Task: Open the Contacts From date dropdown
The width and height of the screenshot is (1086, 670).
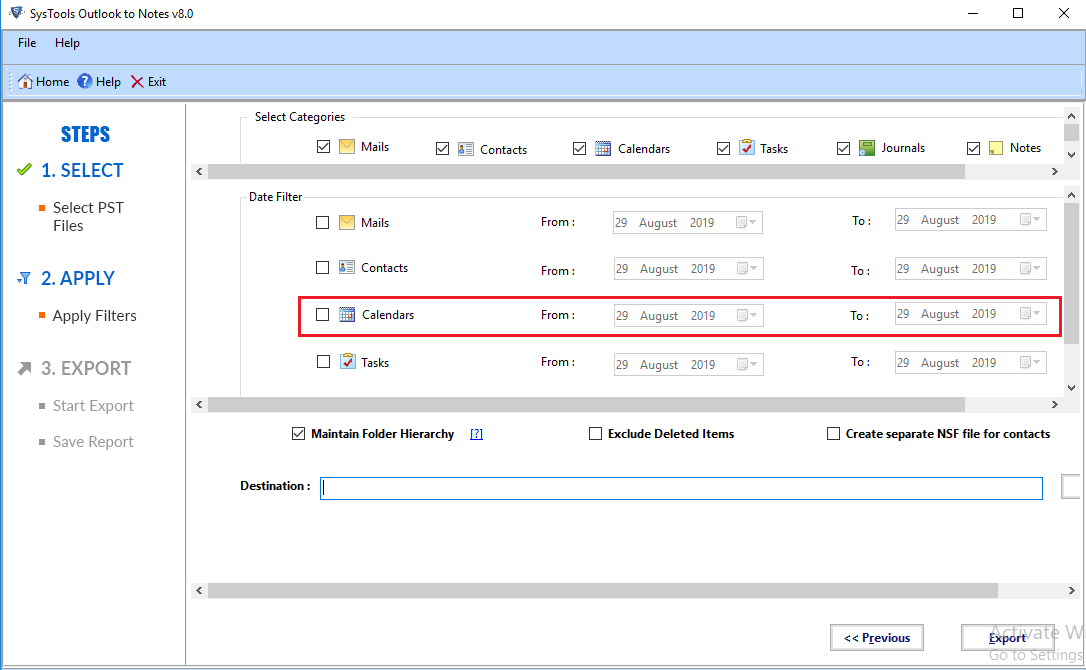Action: pyautogui.click(x=748, y=268)
